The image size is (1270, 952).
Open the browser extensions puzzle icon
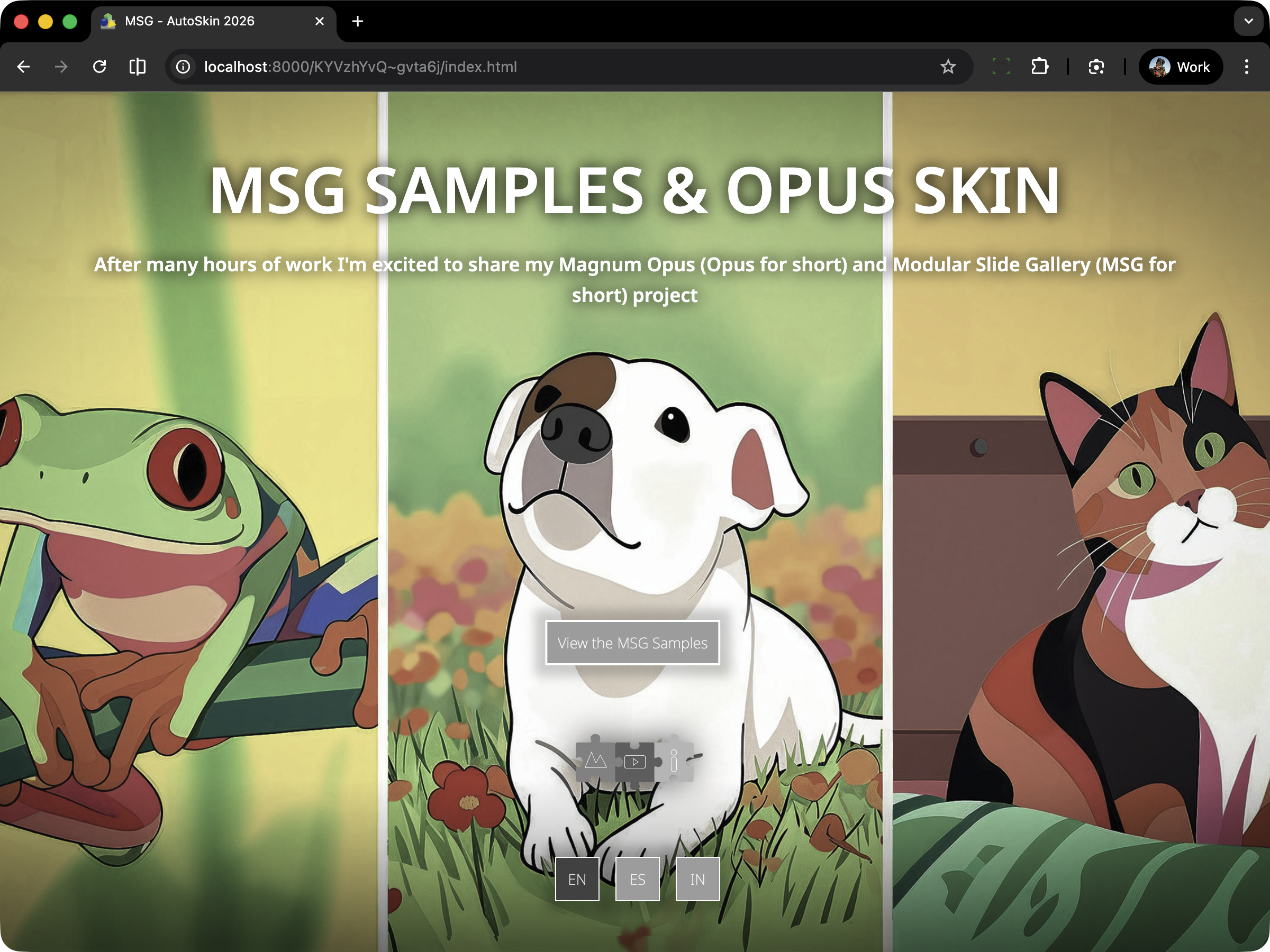[x=1039, y=67]
